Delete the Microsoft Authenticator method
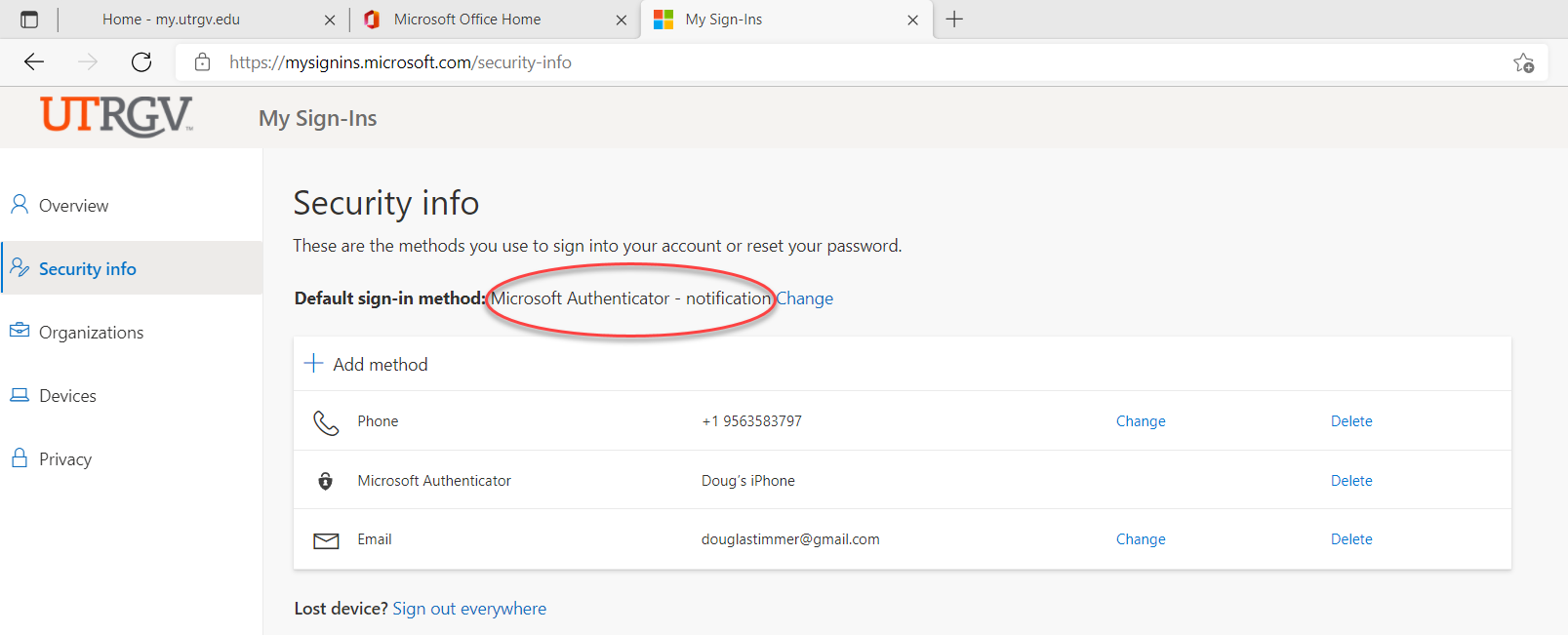Viewport: 1568px width, 635px height. tap(1351, 481)
